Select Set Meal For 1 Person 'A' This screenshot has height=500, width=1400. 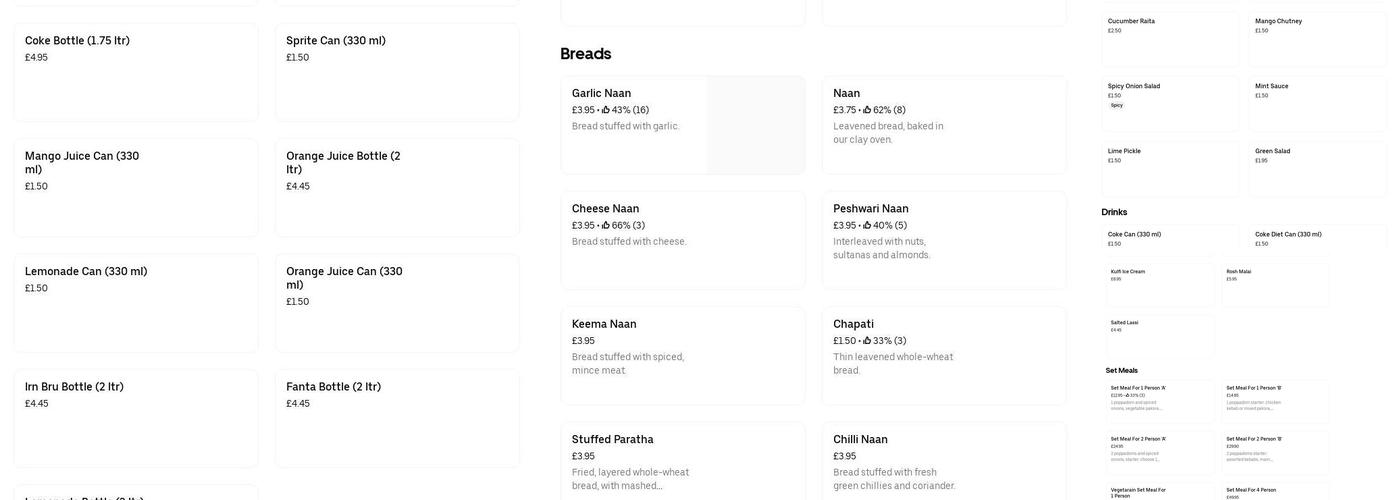coord(1162,400)
